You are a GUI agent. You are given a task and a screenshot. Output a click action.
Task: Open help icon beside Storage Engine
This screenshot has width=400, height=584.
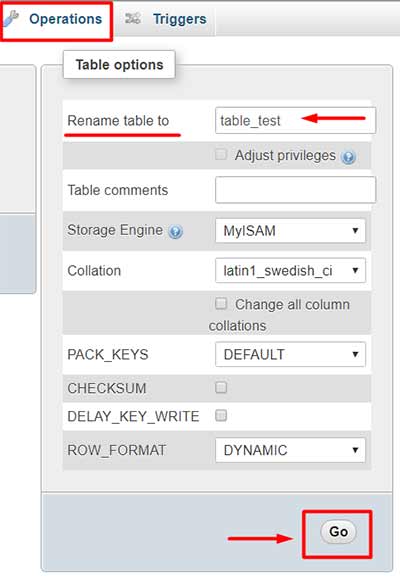pos(175,232)
